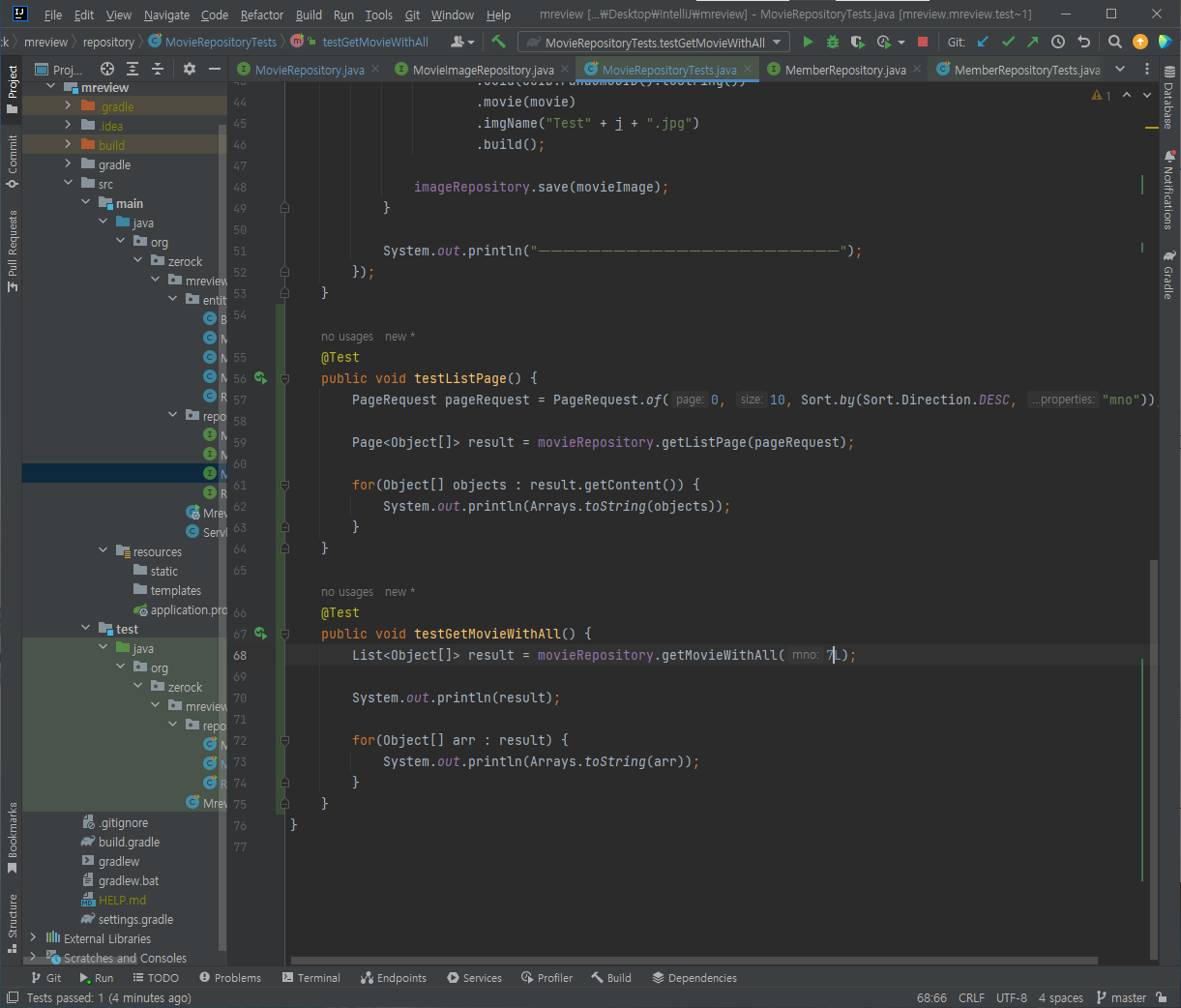Expand all items in Project panel
This screenshot has height=1008, width=1181.
click(x=133, y=69)
